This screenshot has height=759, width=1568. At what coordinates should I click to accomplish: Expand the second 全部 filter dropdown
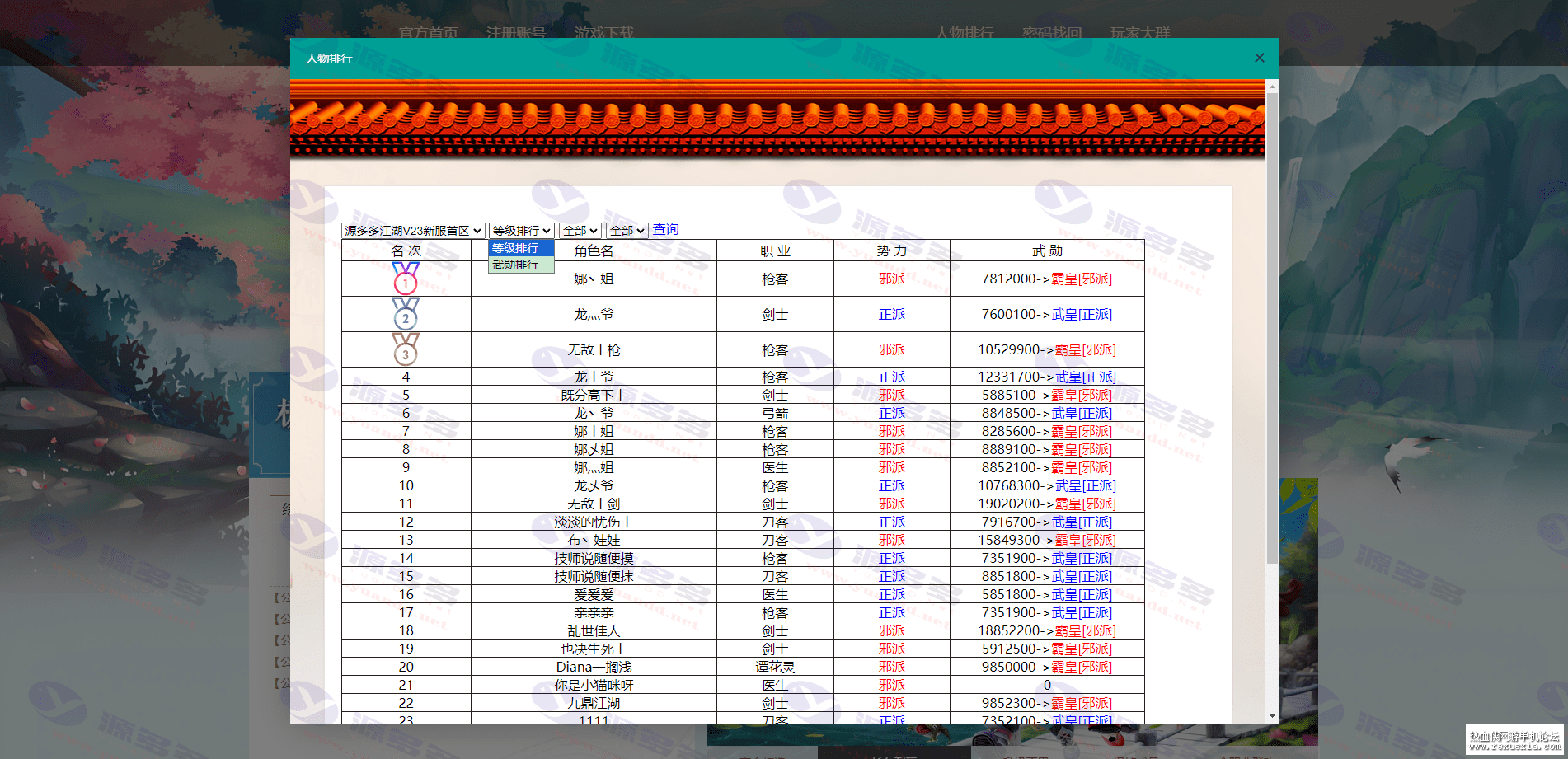pos(627,231)
